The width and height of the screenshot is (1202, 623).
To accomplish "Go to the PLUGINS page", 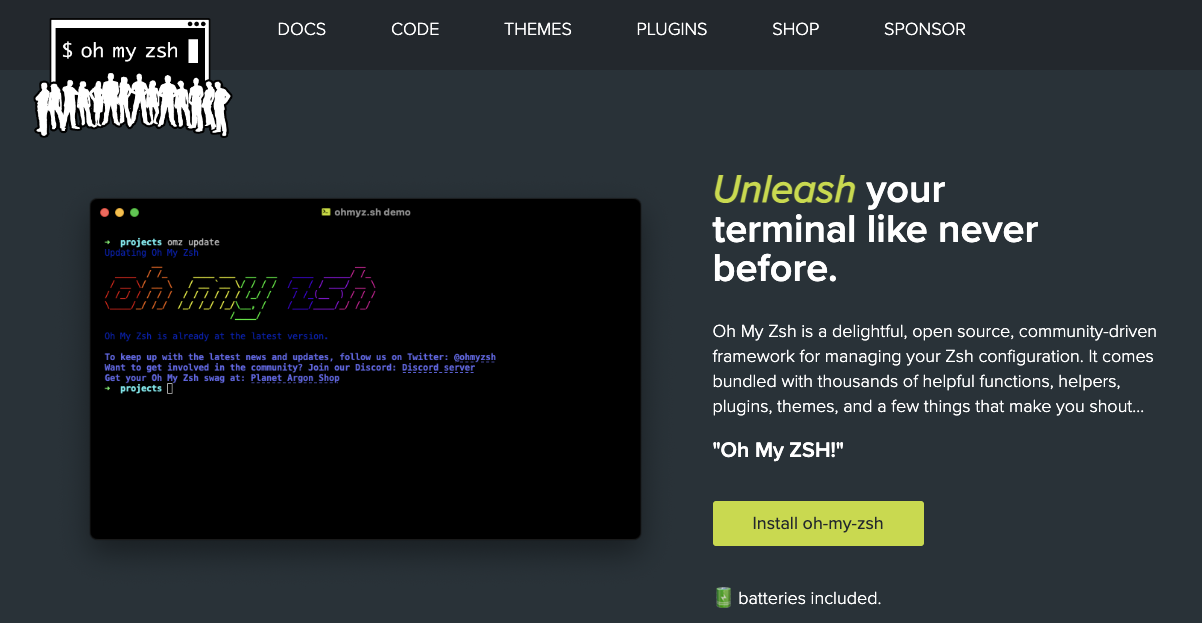I will coord(672,29).
